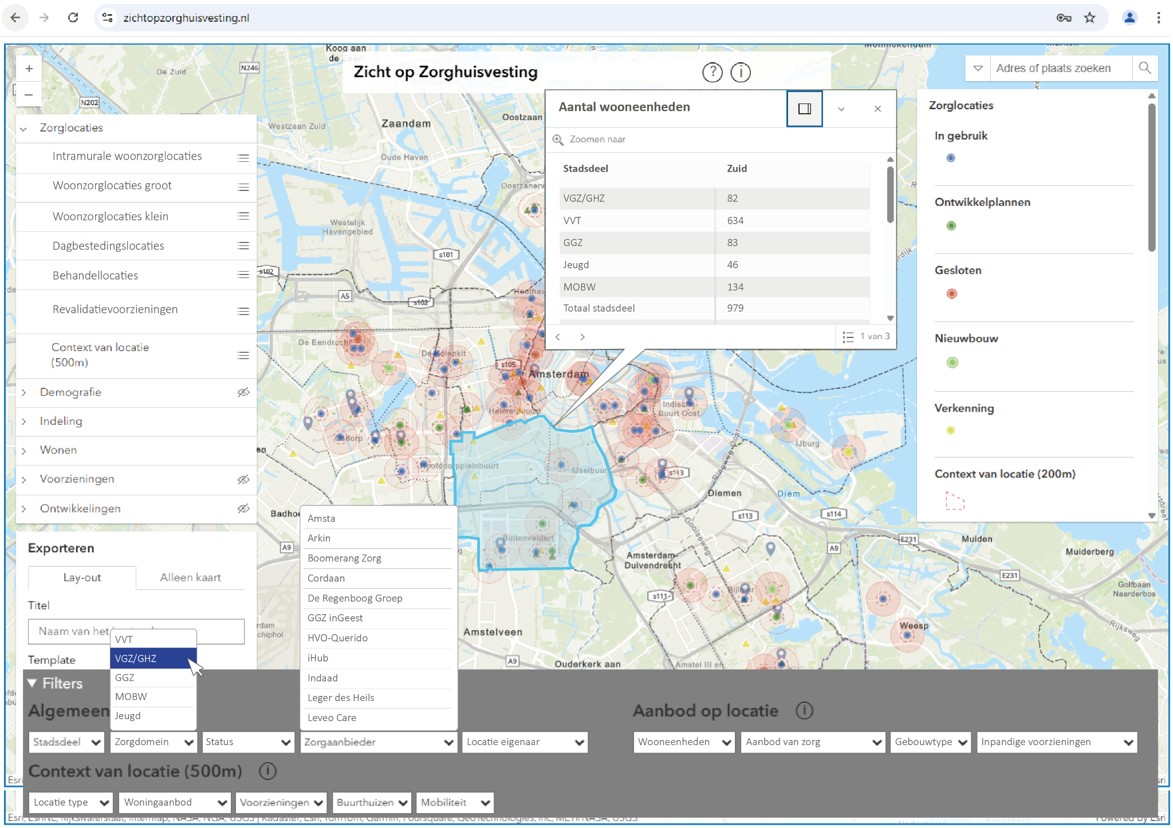Expand the Voorzieningen layer group

23,479
